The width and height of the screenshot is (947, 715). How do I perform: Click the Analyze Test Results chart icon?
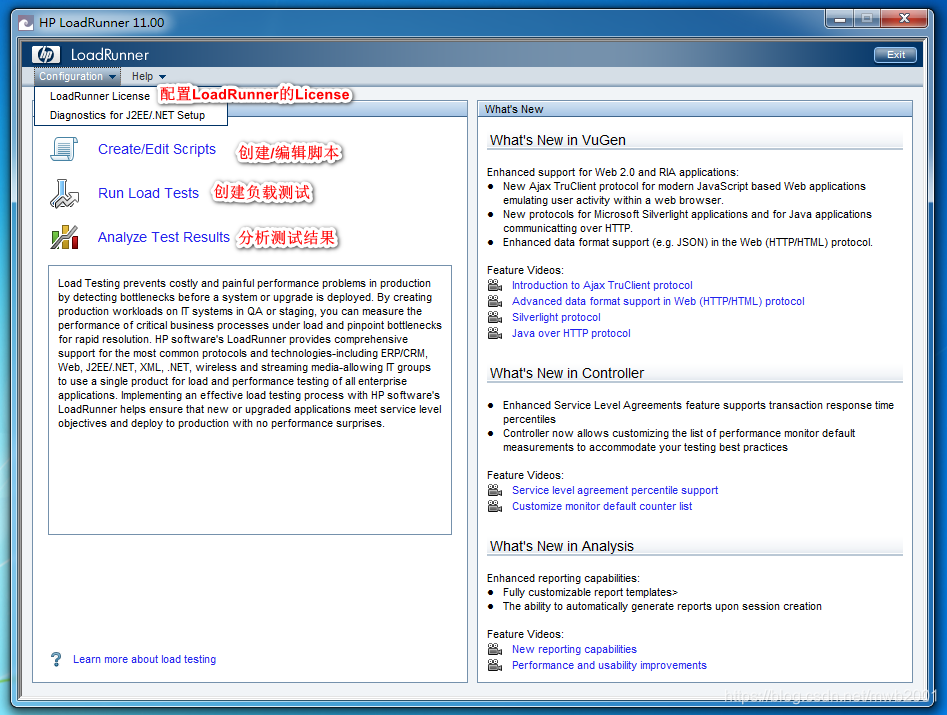pos(65,237)
